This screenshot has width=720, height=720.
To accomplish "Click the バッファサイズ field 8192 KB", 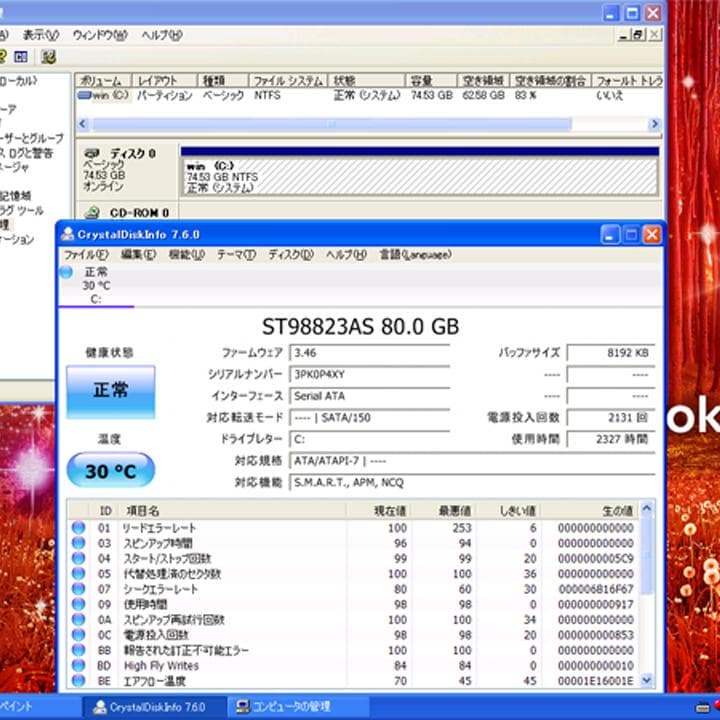I will (611, 353).
